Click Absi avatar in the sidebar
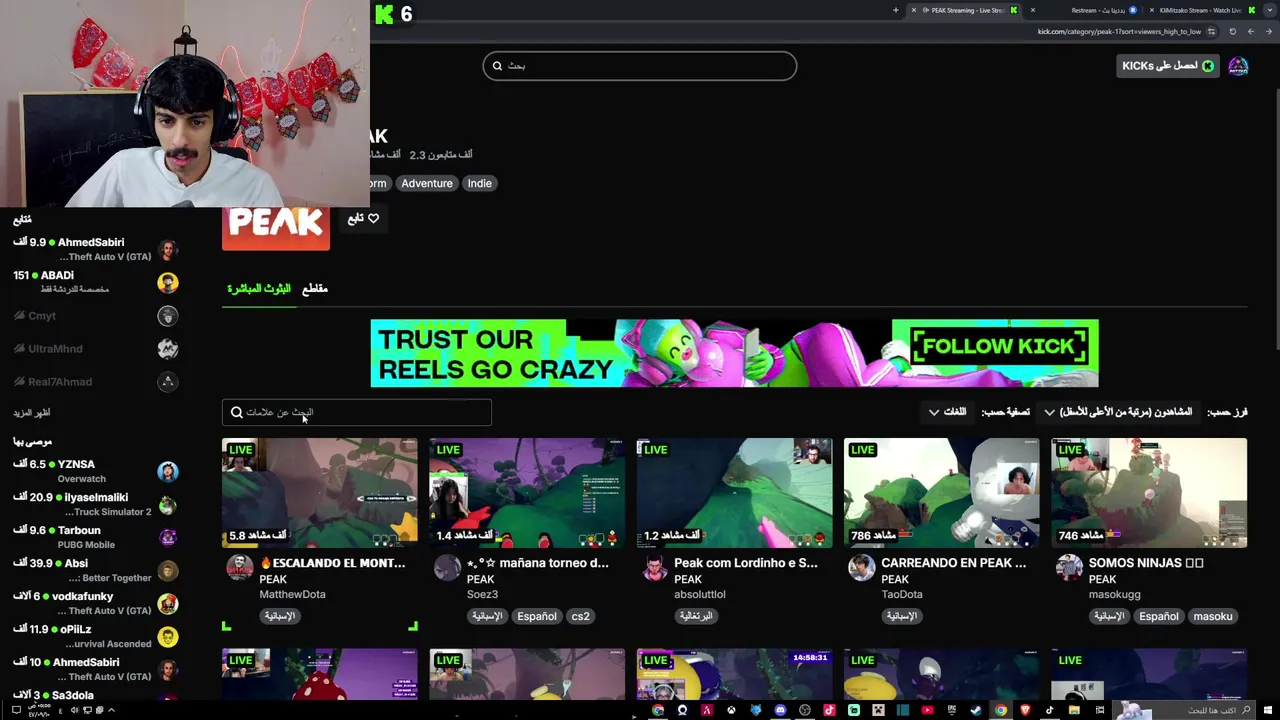Viewport: 1280px width, 720px height. 168,570
